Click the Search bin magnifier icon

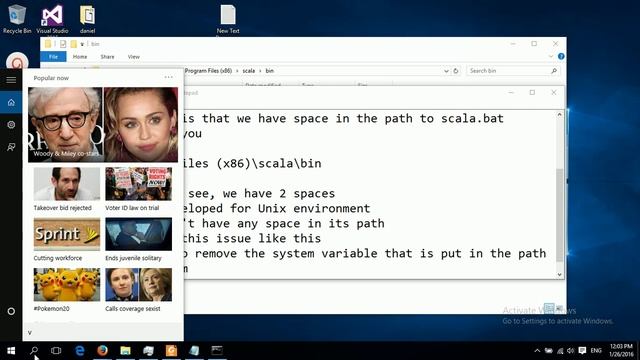554,71
